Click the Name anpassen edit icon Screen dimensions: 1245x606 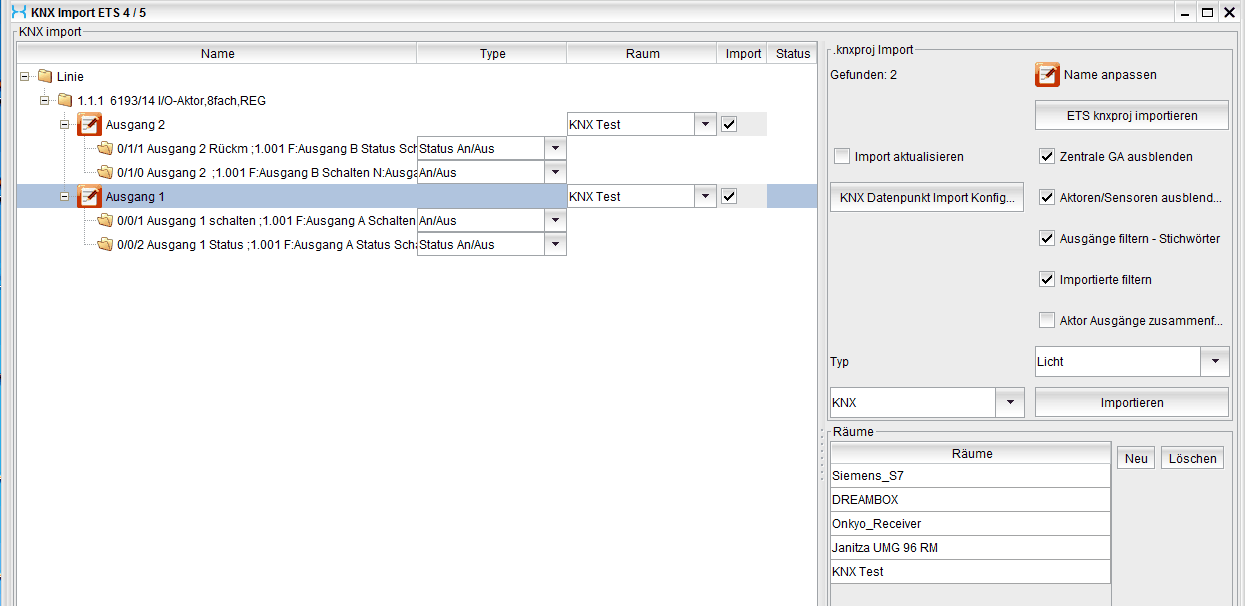(1047, 74)
